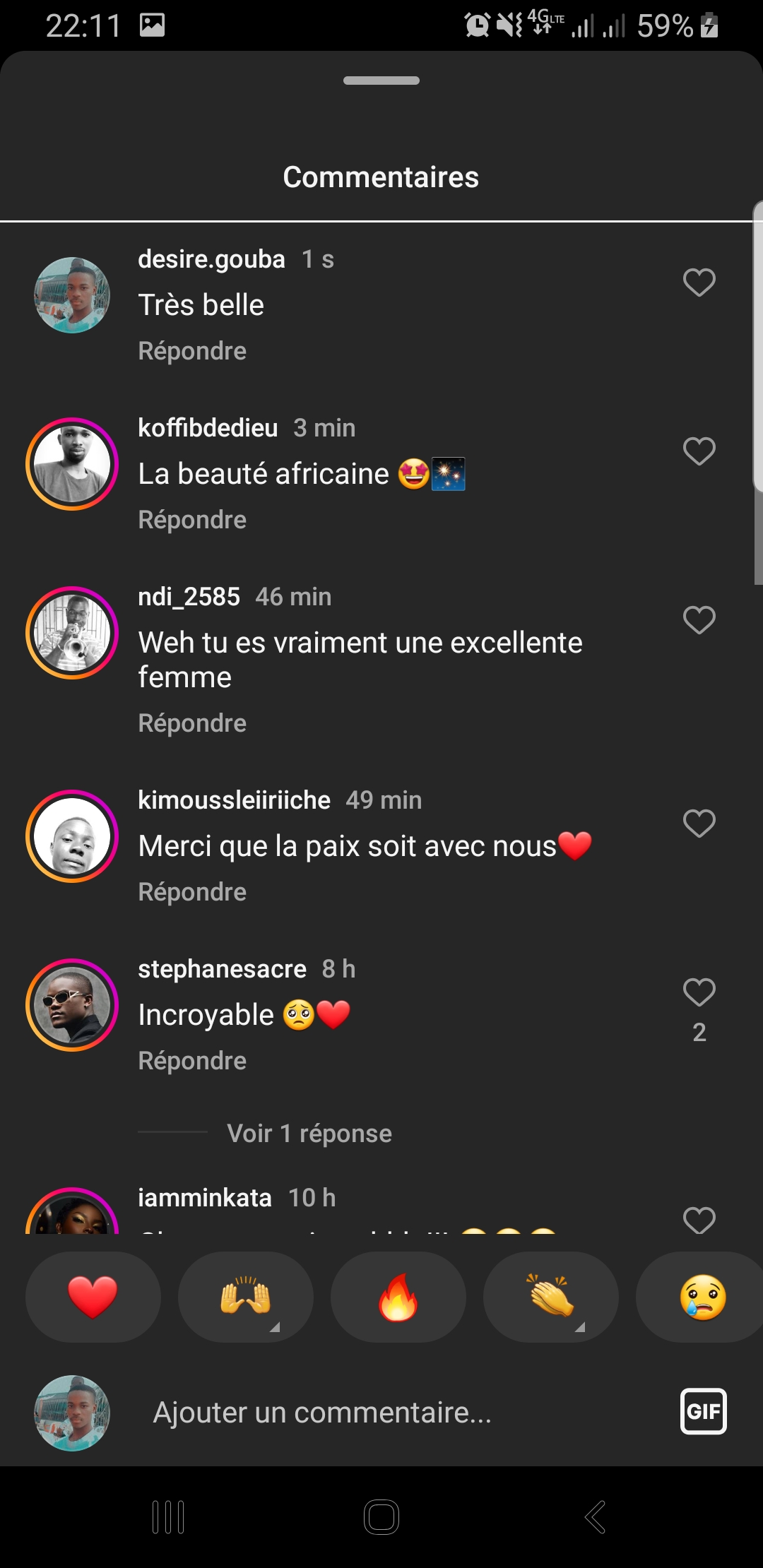Viewport: 763px width, 1568px height.
Task: Like desire.gouba's "Très belle" comment
Action: pos(699,283)
